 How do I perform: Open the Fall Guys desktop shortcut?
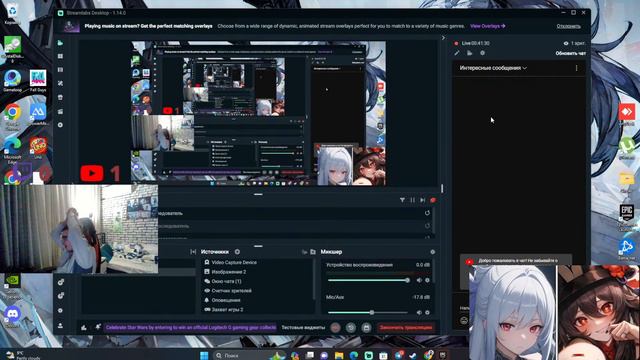[x=38, y=80]
